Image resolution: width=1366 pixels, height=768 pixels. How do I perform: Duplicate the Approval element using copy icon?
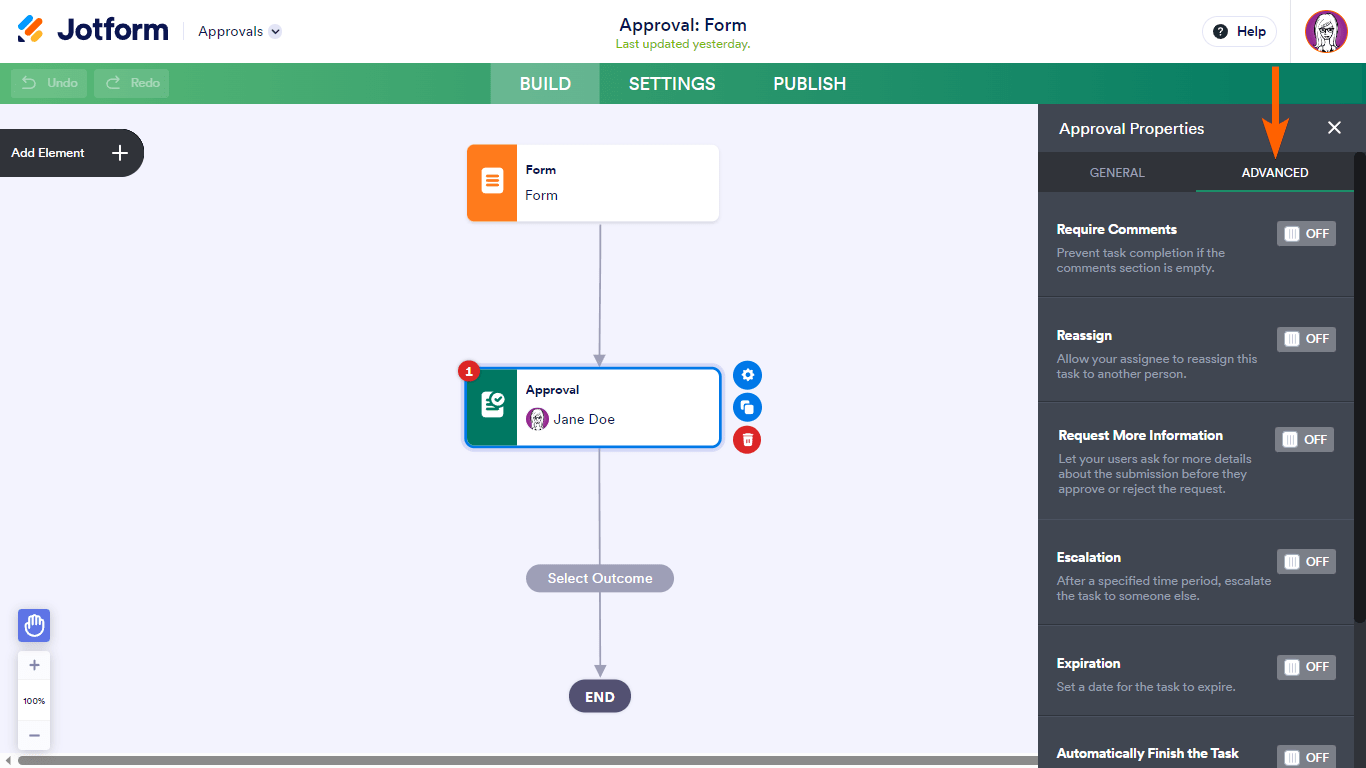(747, 407)
